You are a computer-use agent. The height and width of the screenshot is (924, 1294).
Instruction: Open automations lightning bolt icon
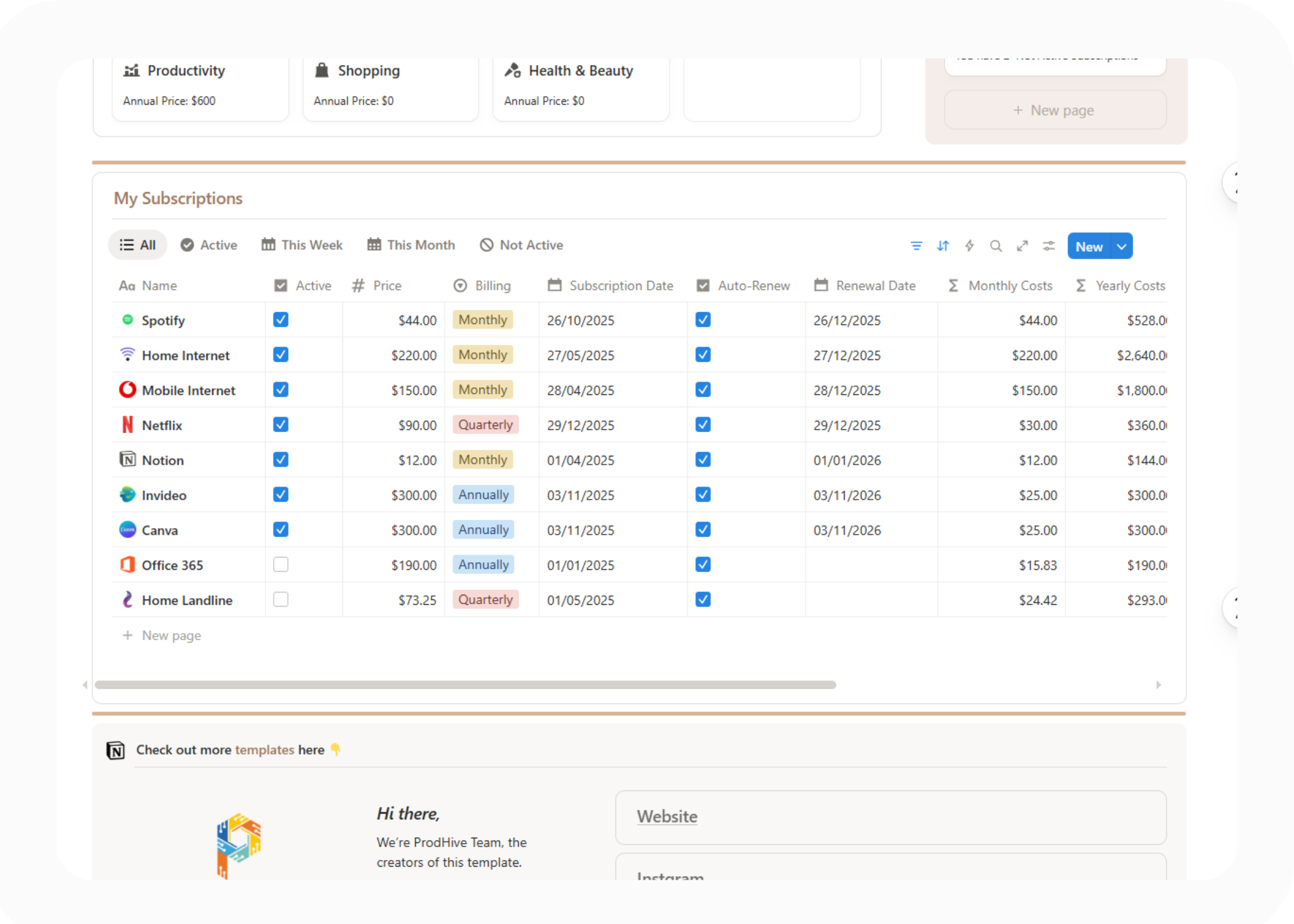(969, 246)
